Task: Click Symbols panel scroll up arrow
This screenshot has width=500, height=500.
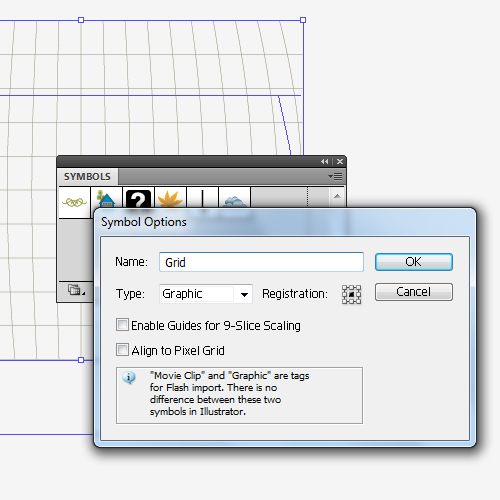Action: (x=337, y=196)
